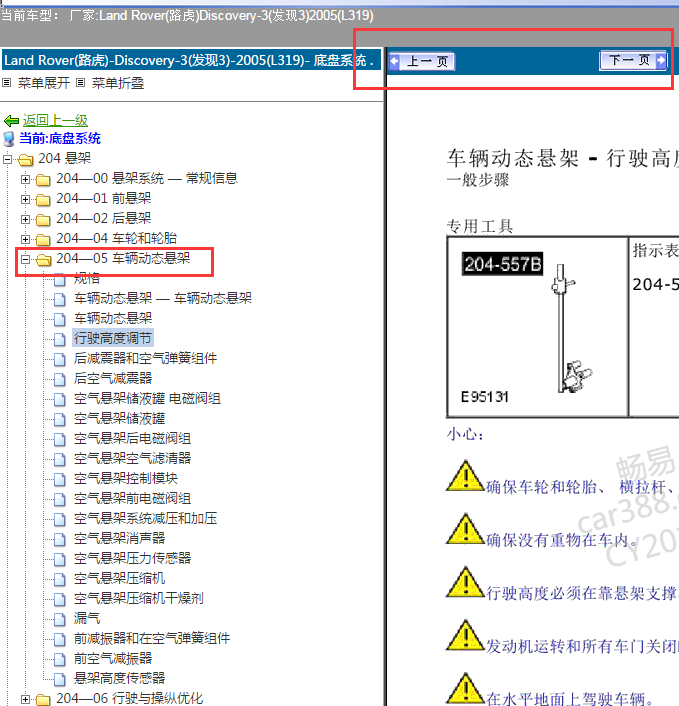Open 空气悬架储液罐 电磁阀组 document
679x706 pixels.
click(147, 398)
